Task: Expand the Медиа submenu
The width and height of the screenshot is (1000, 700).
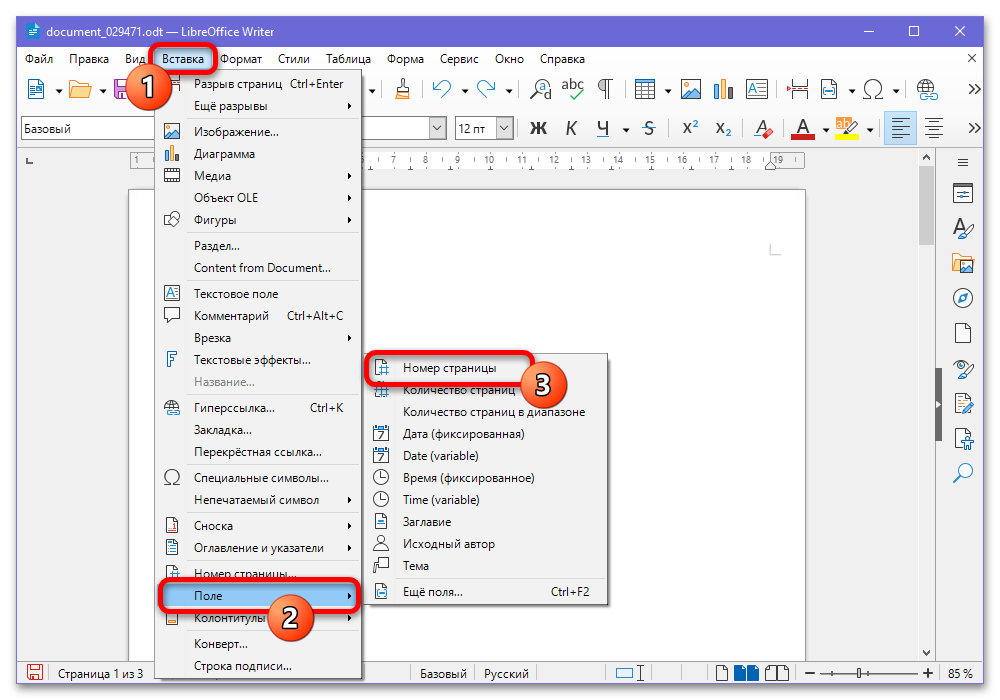Action: 258,176
